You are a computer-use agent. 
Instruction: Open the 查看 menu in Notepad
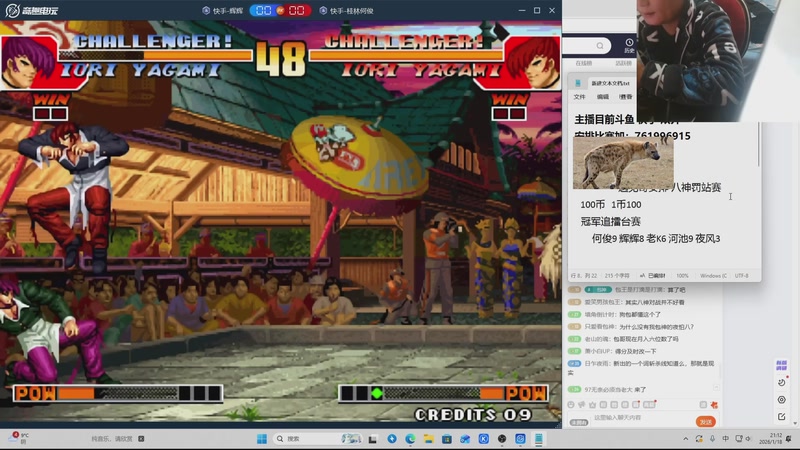[626, 96]
